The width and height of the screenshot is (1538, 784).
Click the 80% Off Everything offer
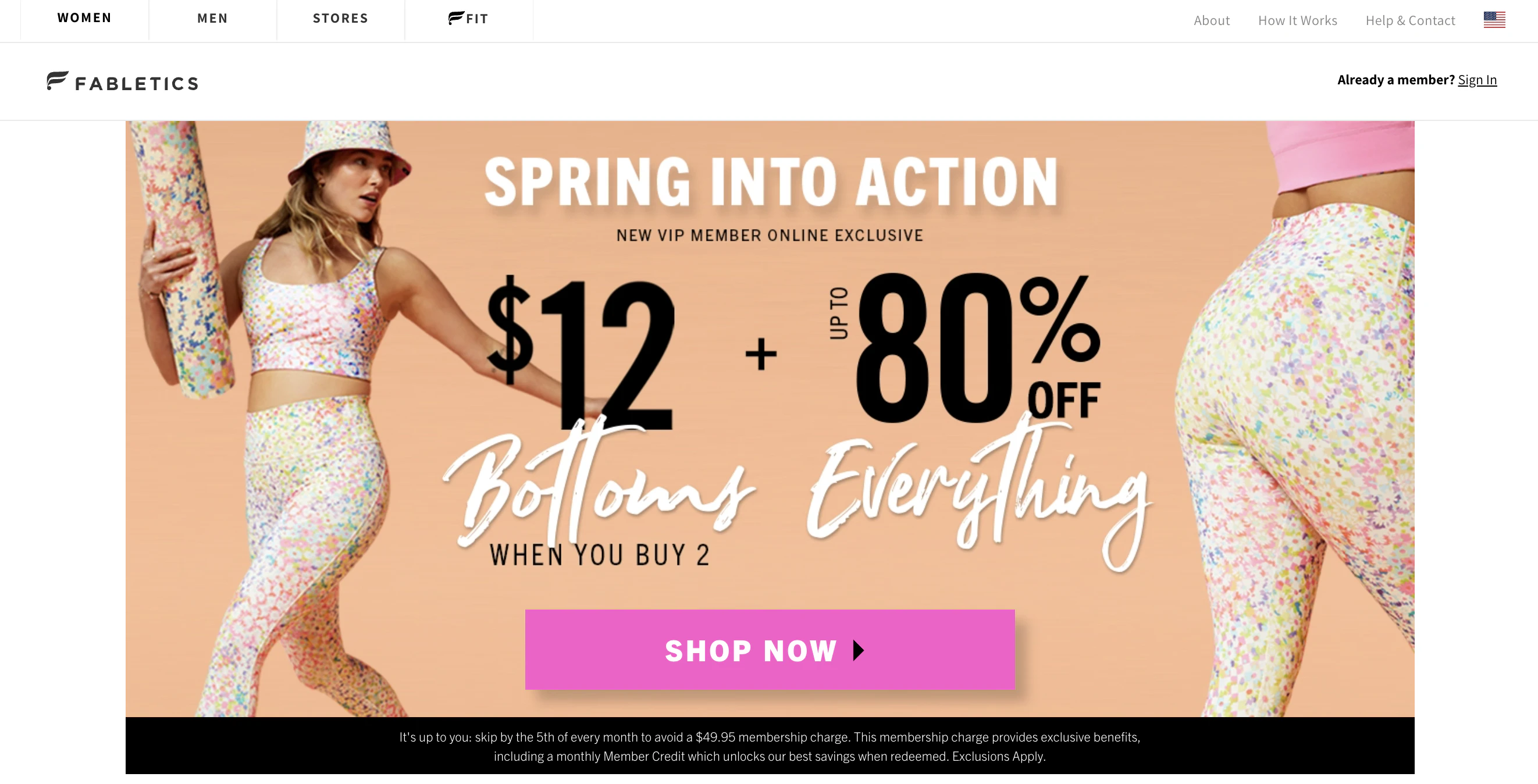[x=979, y=418]
